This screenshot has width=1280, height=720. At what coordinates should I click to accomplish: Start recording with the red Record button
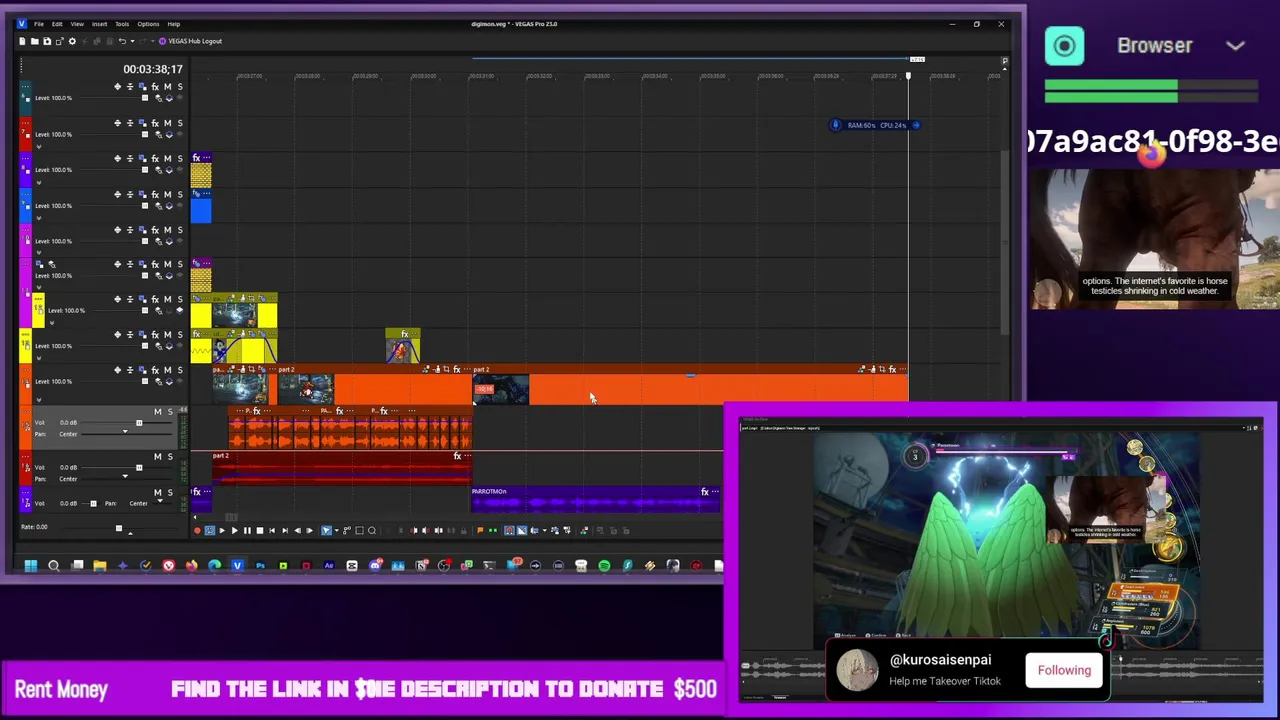click(197, 530)
